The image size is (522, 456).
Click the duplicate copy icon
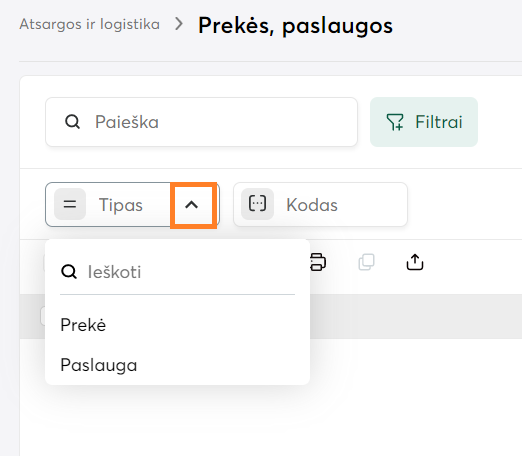(366, 262)
